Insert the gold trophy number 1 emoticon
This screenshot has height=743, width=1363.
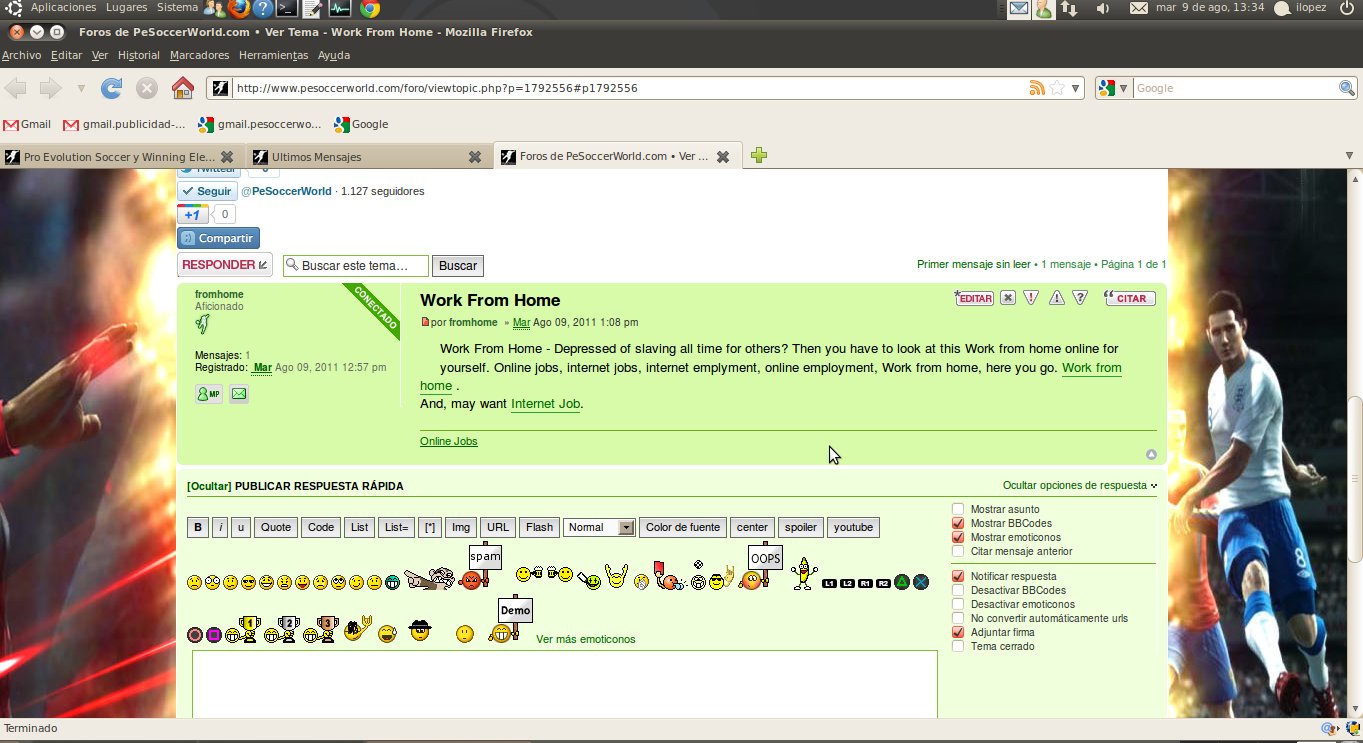pyautogui.click(x=242, y=629)
